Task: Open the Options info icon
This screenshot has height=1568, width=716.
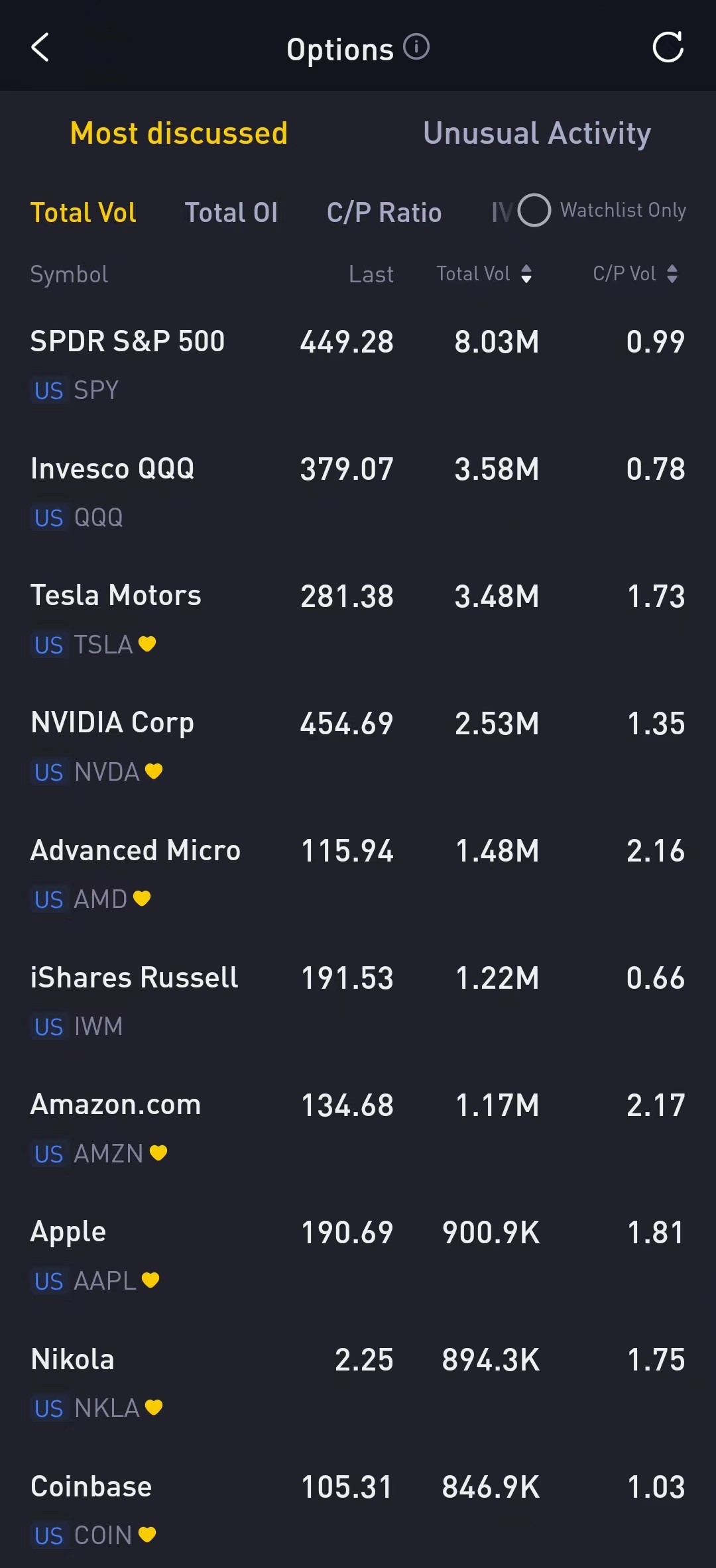Action: [x=416, y=47]
